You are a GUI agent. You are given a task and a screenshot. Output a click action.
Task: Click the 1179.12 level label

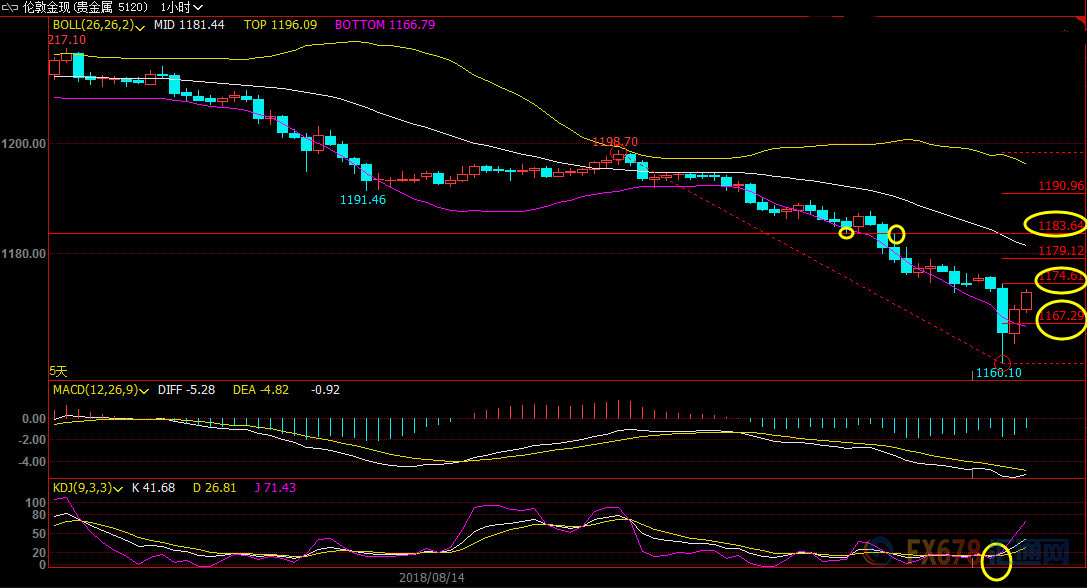point(1061,250)
